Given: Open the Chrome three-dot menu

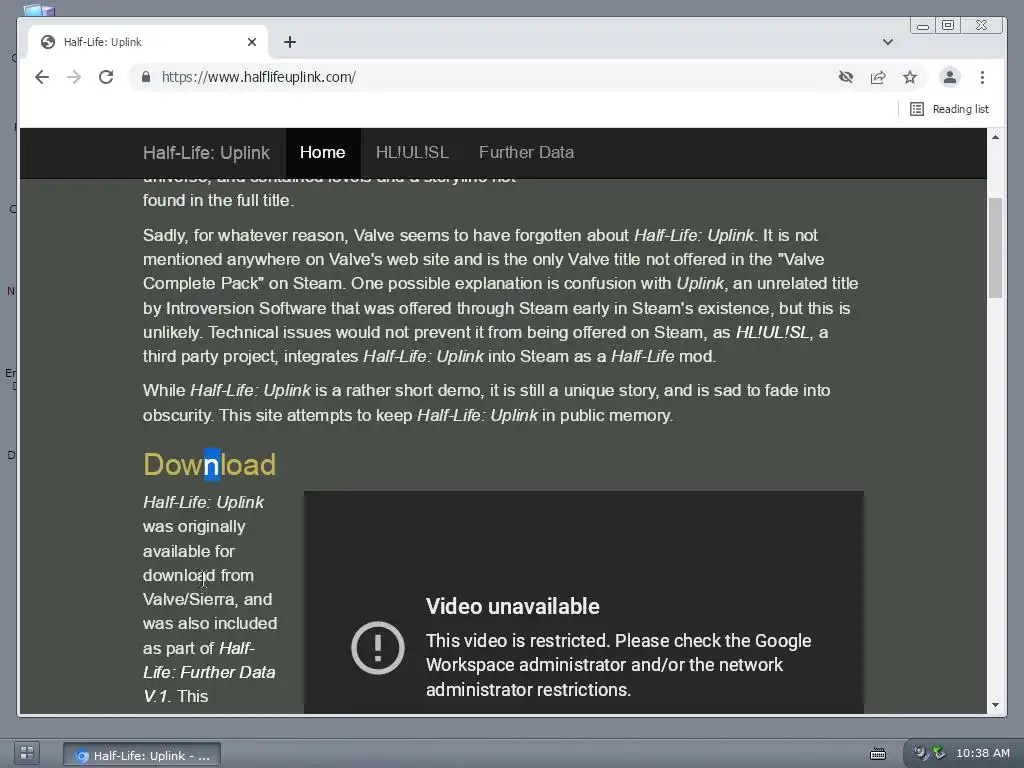Looking at the screenshot, I should tap(982, 77).
